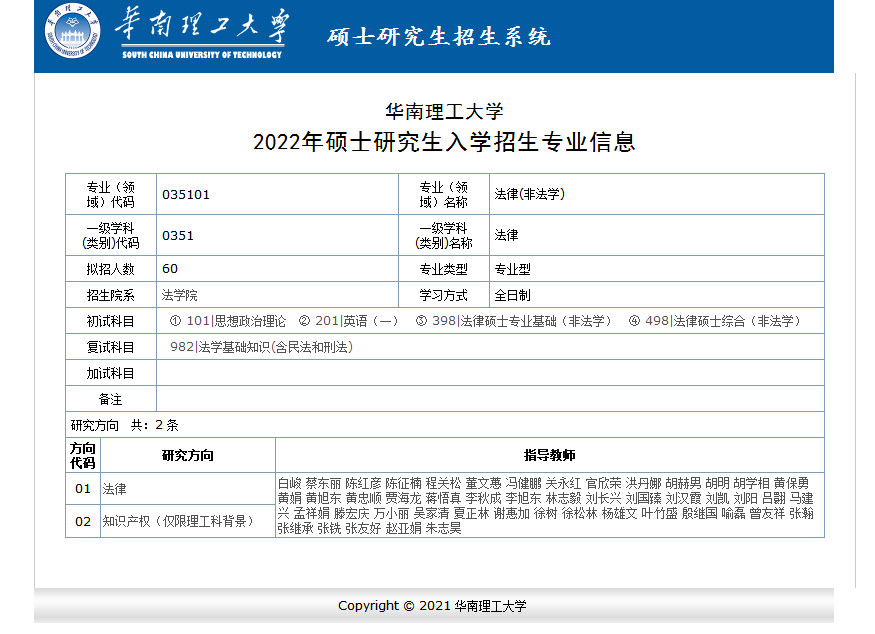Click advisor name 黄旭东
The height and width of the screenshot is (634, 875).
tap(324, 498)
